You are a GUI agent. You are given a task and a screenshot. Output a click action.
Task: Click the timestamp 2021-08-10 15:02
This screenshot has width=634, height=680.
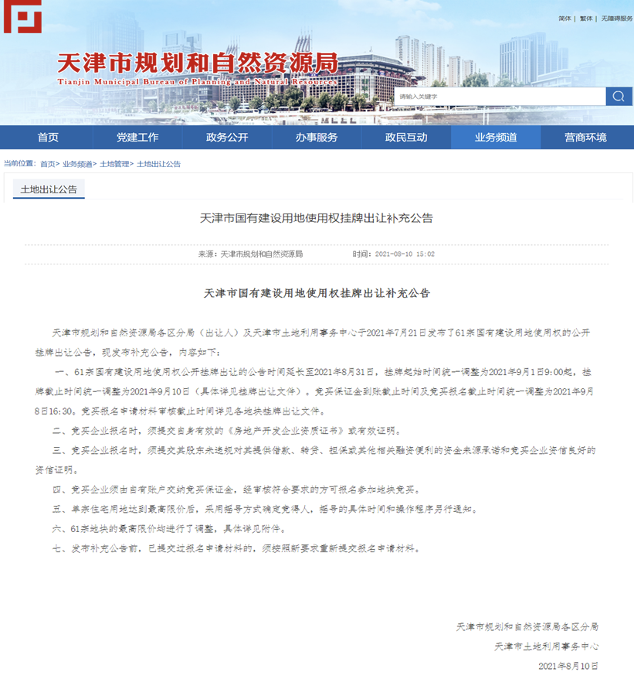(405, 254)
